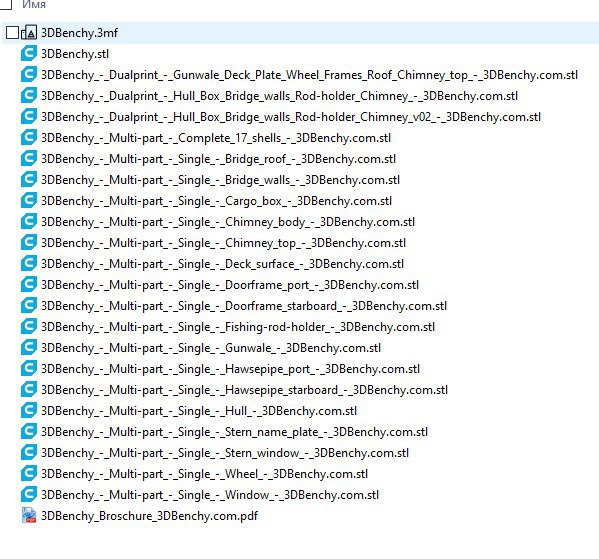This screenshot has height=559, width=599.
Task: Click icon of Single Window file
Action: click(x=29, y=495)
